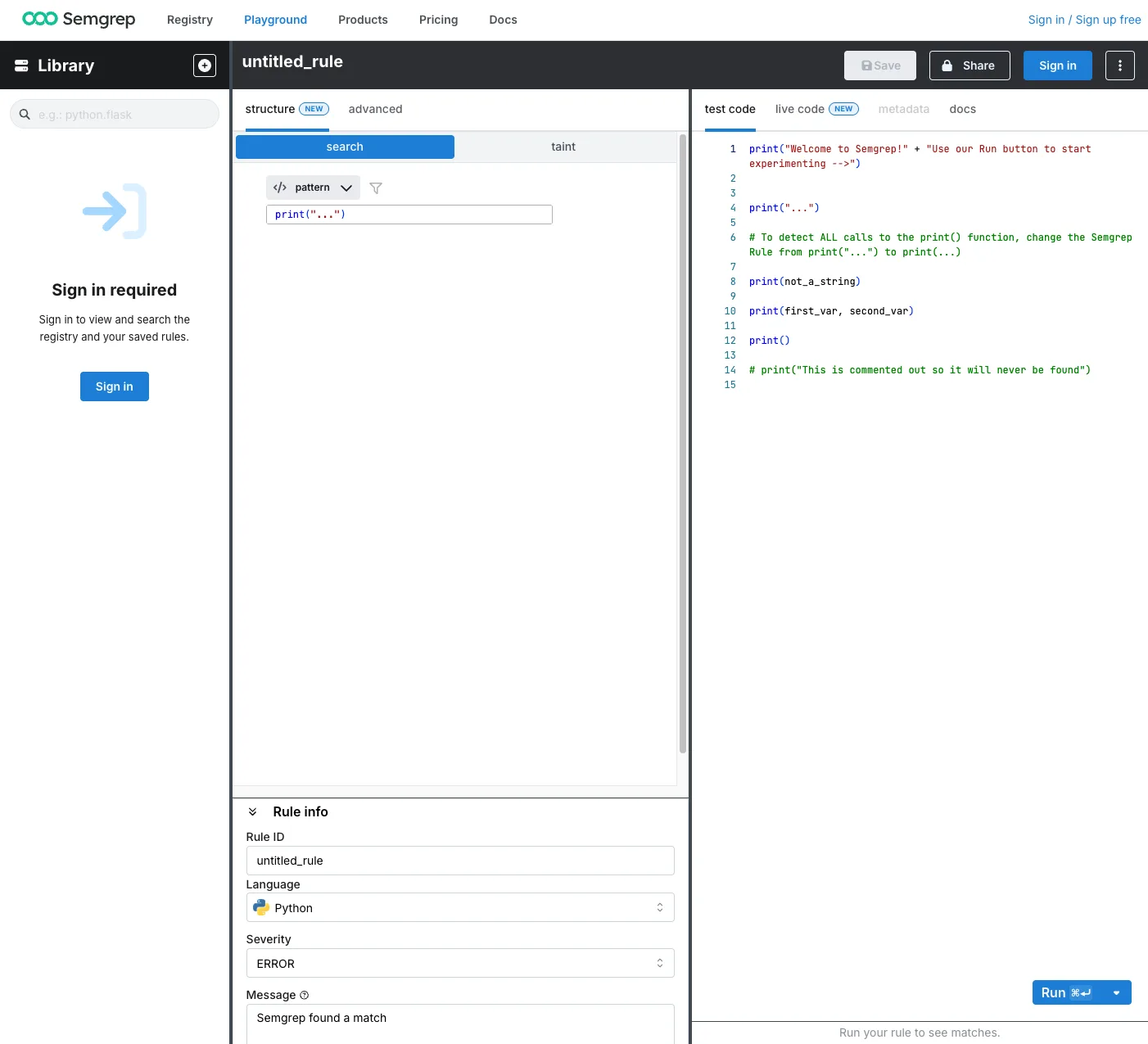The height and width of the screenshot is (1044, 1148).
Task: Click the pattern input print("...")
Action: coord(409,215)
